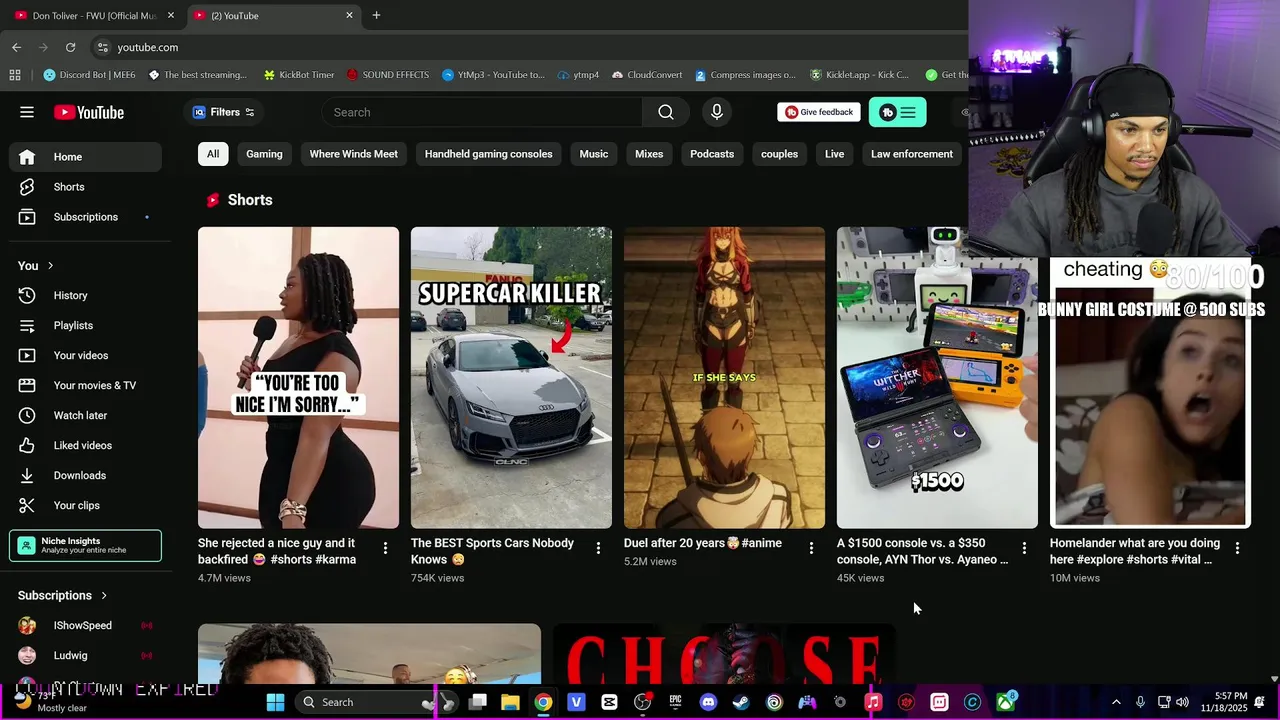Open the Chrome apps grid bookmark icon

15,75
